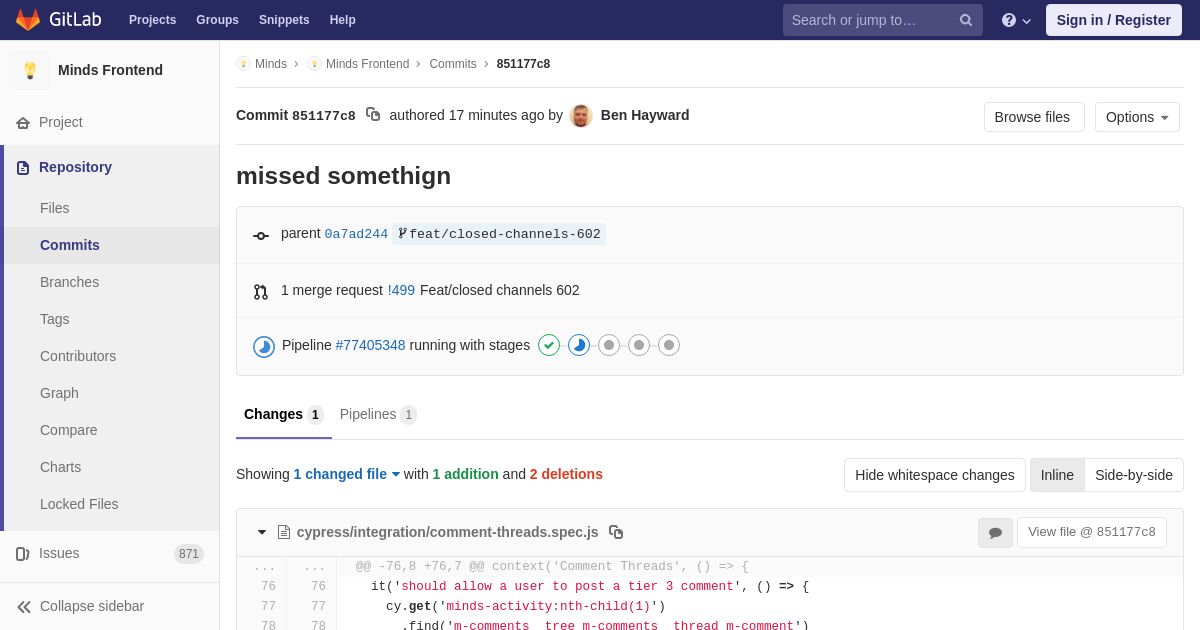Screen dimensions: 1200x630
Task: Click the search magnifier icon
Action: coord(965,20)
